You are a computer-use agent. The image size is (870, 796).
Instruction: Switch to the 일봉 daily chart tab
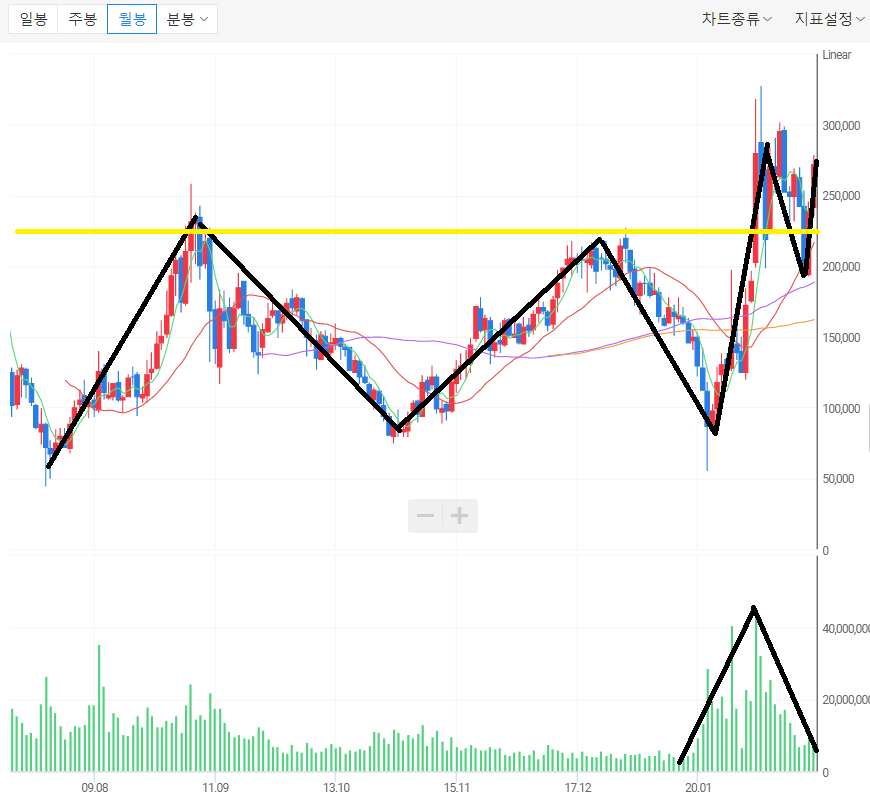pos(33,19)
